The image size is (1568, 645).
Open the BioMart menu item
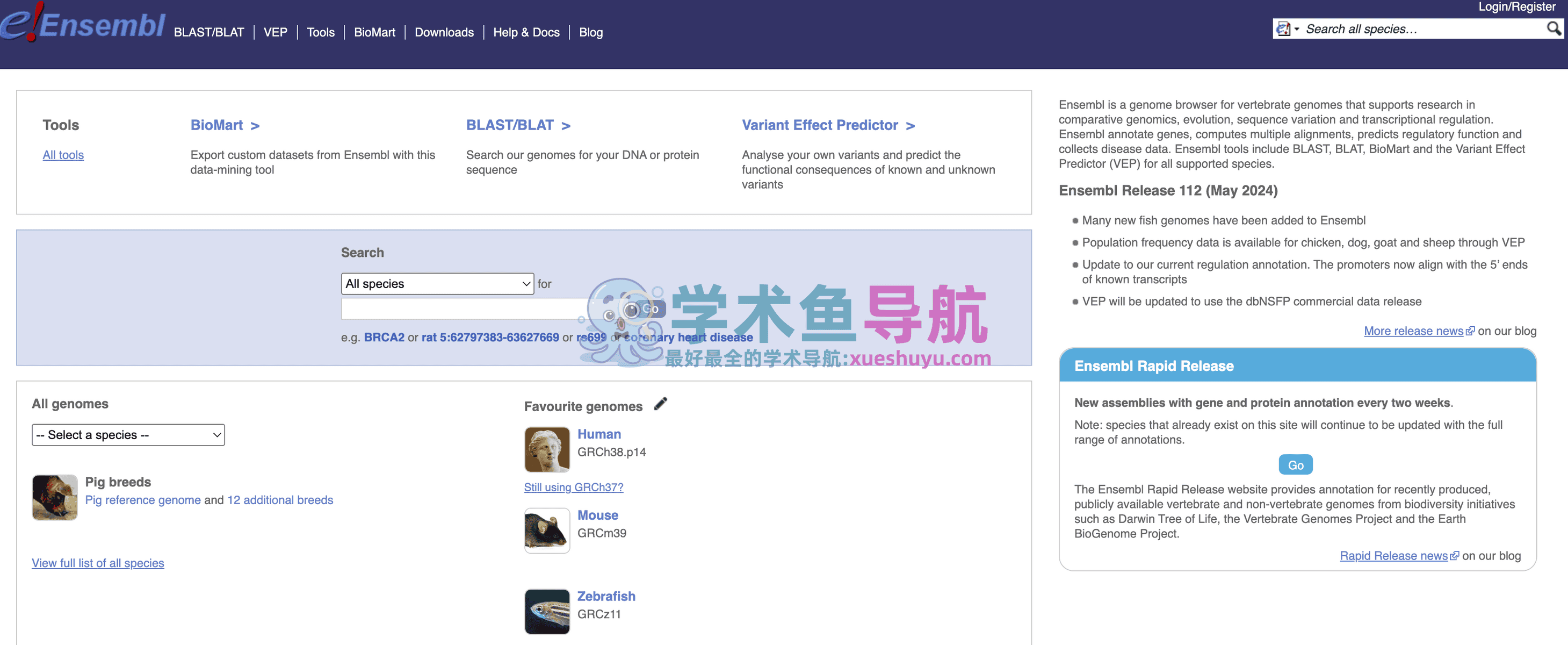tap(374, 32)
